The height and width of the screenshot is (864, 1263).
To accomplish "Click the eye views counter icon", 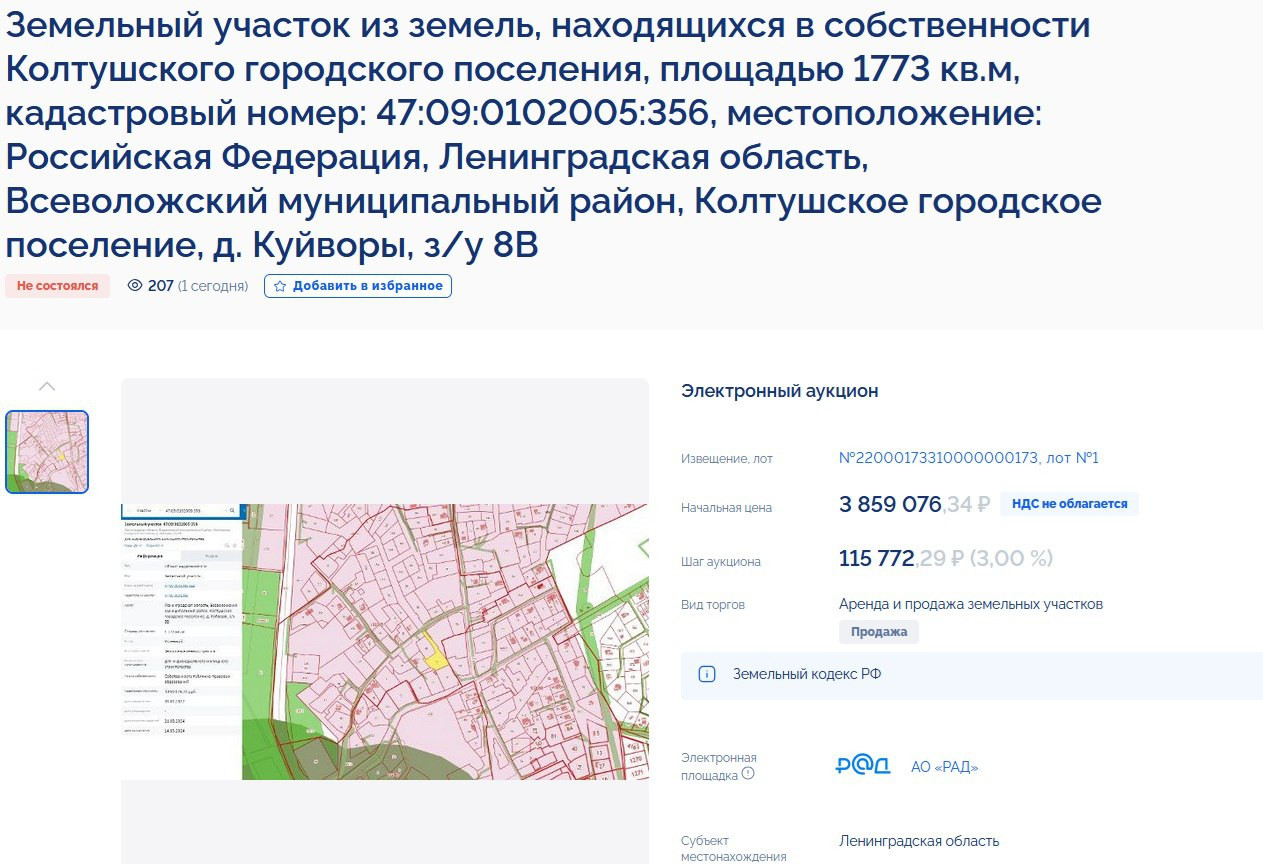I will (136, 286).
